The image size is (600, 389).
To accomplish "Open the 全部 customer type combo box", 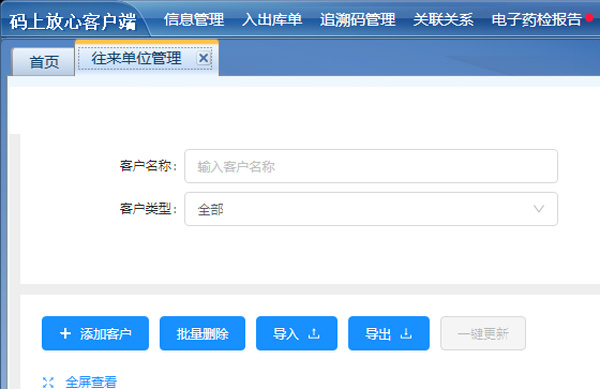I will click(371, 209).
